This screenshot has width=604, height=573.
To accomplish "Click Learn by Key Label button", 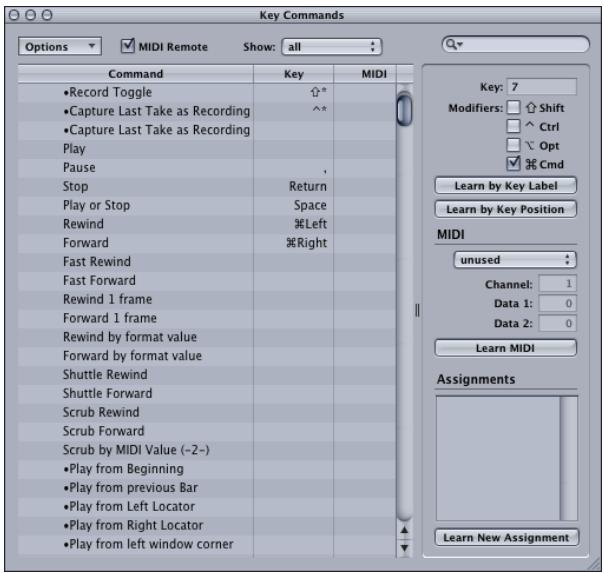I will (x=506, y=186).
